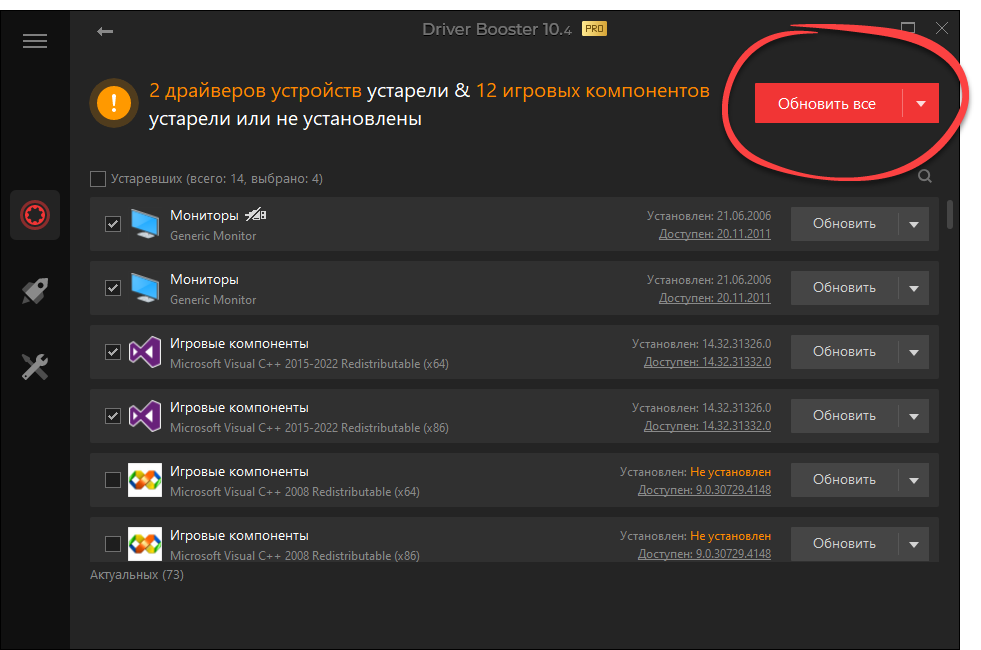Image resolution: width=981 pixels, height=650 pixels.
Task: Click the Visual C++ 2008 (x86) icon
Action: pos(145,544)
